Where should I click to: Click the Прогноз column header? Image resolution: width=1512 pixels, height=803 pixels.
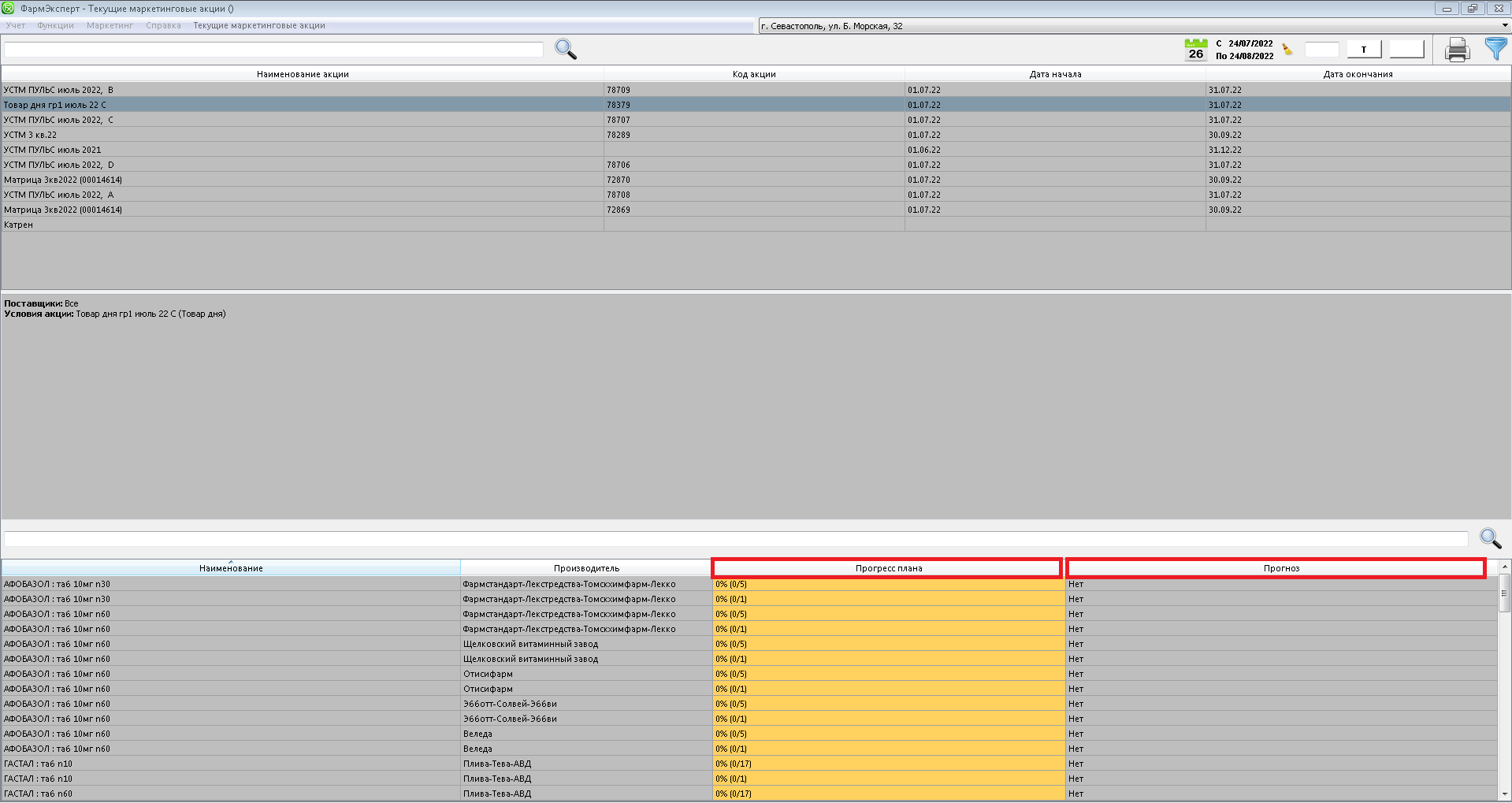pos(1280,568)
